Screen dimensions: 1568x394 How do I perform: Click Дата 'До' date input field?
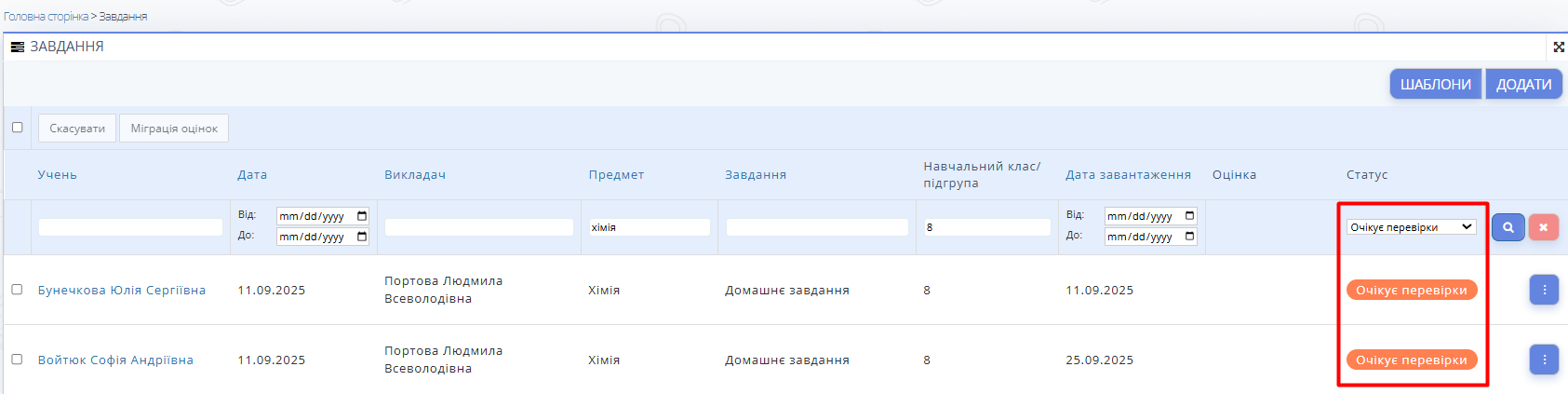(315, 237)
